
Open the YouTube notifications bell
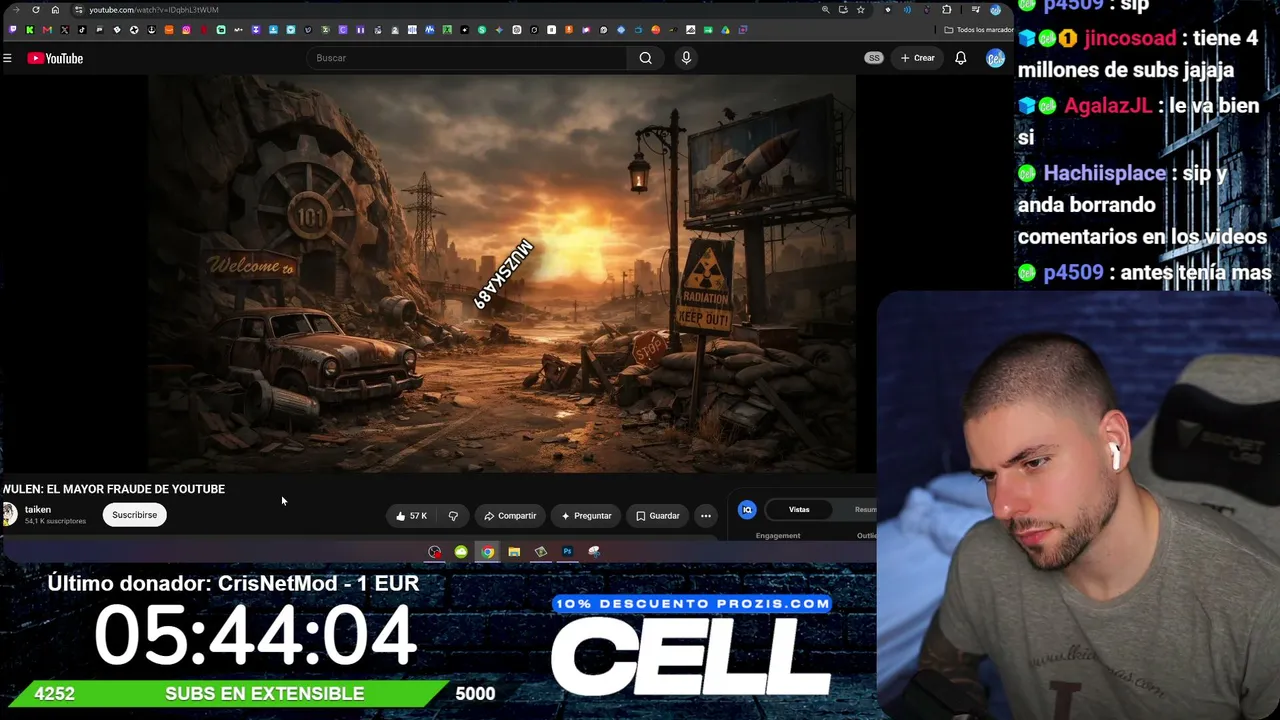(960, 58)
